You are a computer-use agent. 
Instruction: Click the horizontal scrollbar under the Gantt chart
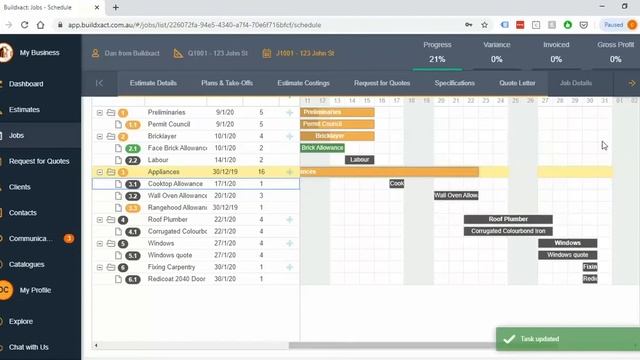392,346
